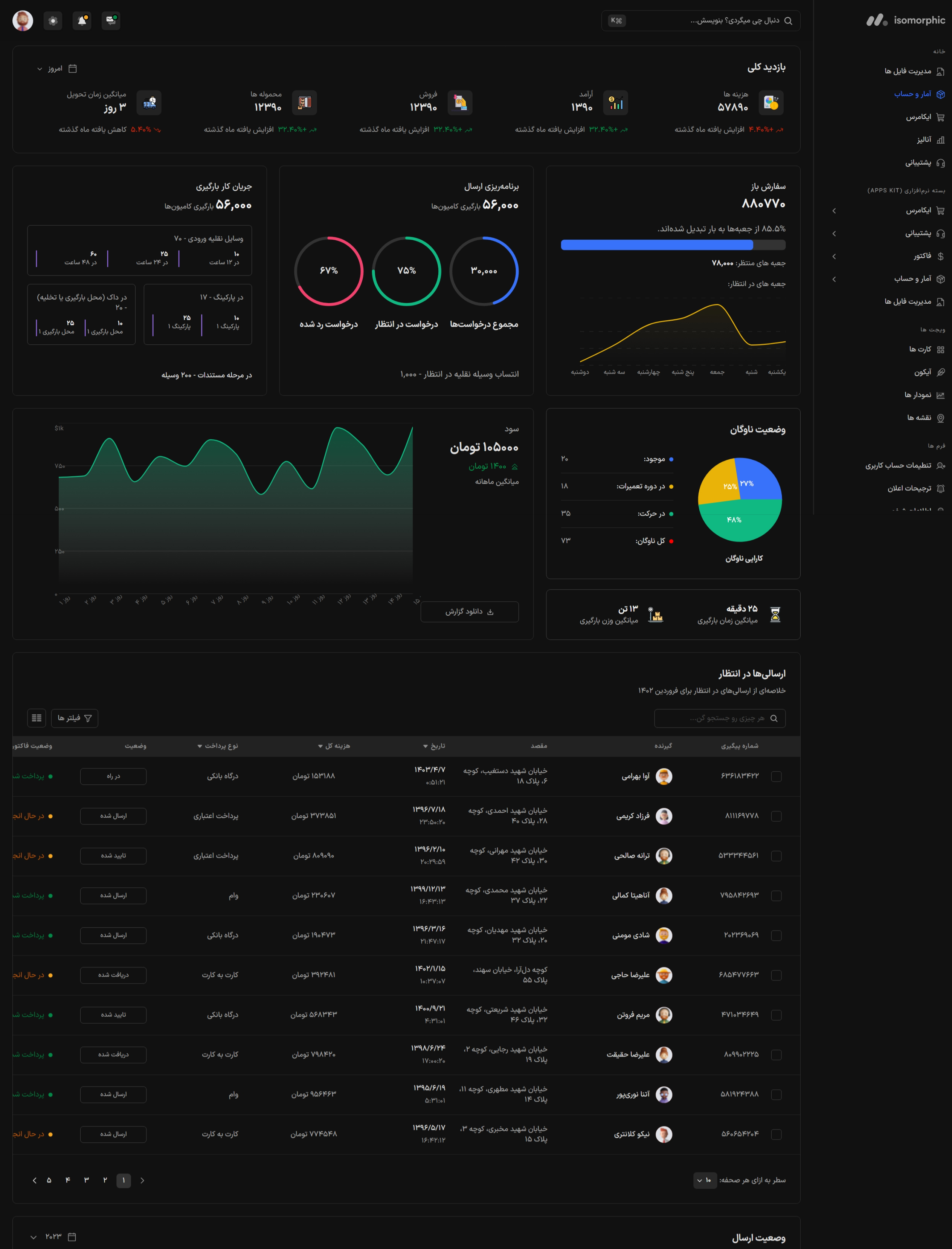Focus the هر چیزی رو جستجو کن field
The image size is (952, 1249).
[720, 719]
